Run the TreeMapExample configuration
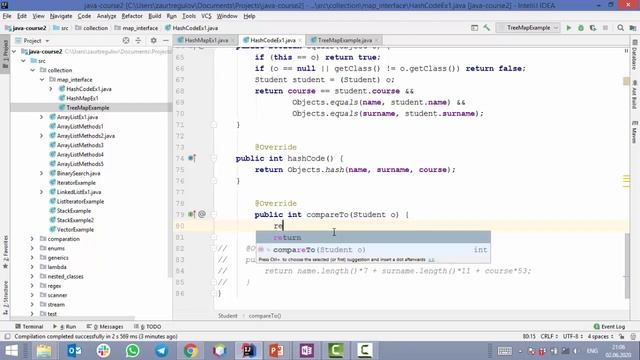640x360 pixels. (569, 28)
